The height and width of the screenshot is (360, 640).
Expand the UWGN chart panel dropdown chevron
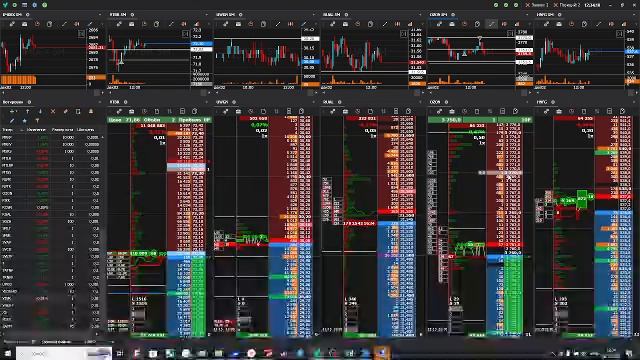(x=313, y=15)
